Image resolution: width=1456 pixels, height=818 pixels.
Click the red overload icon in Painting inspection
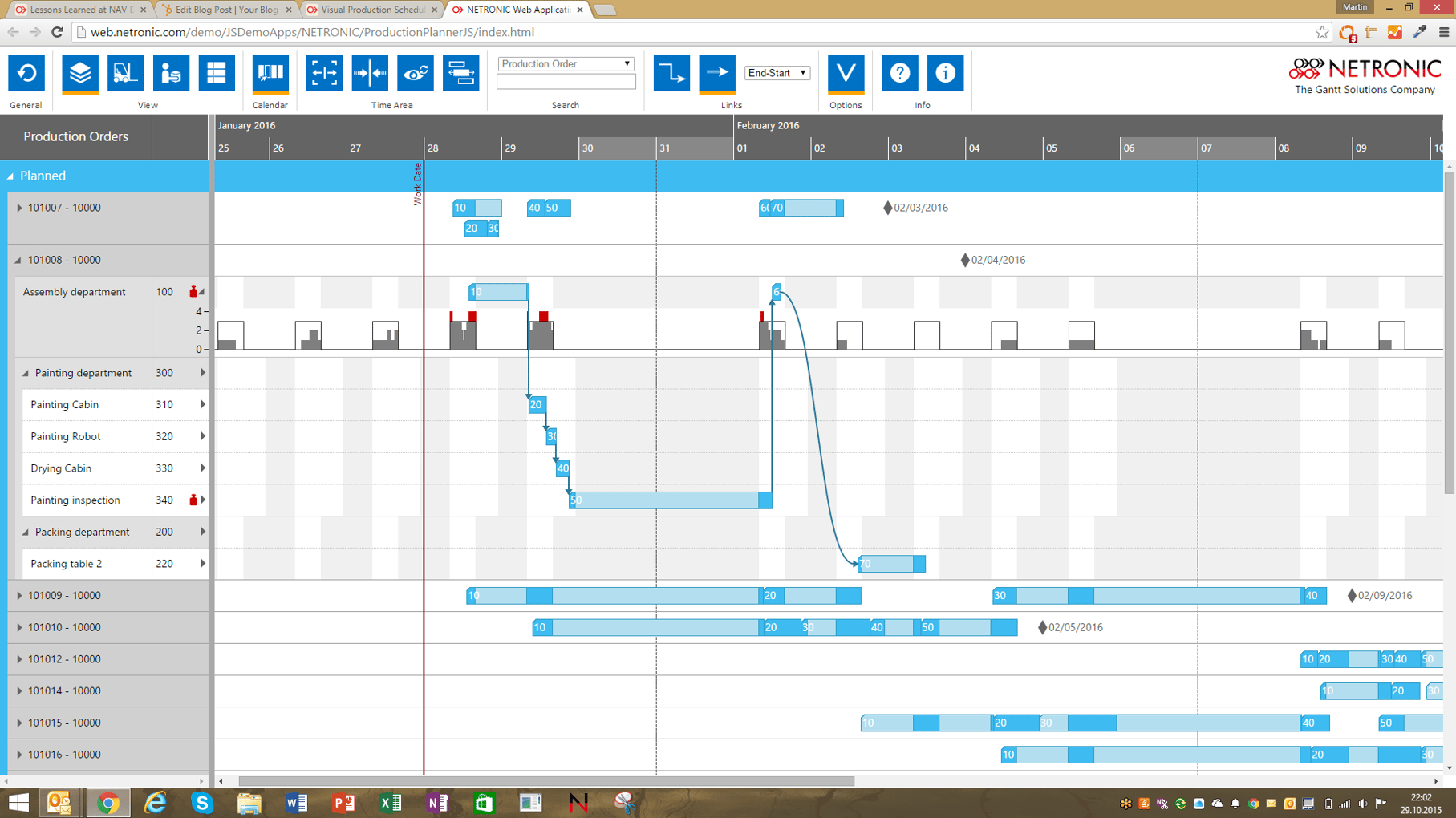point(193,500)
